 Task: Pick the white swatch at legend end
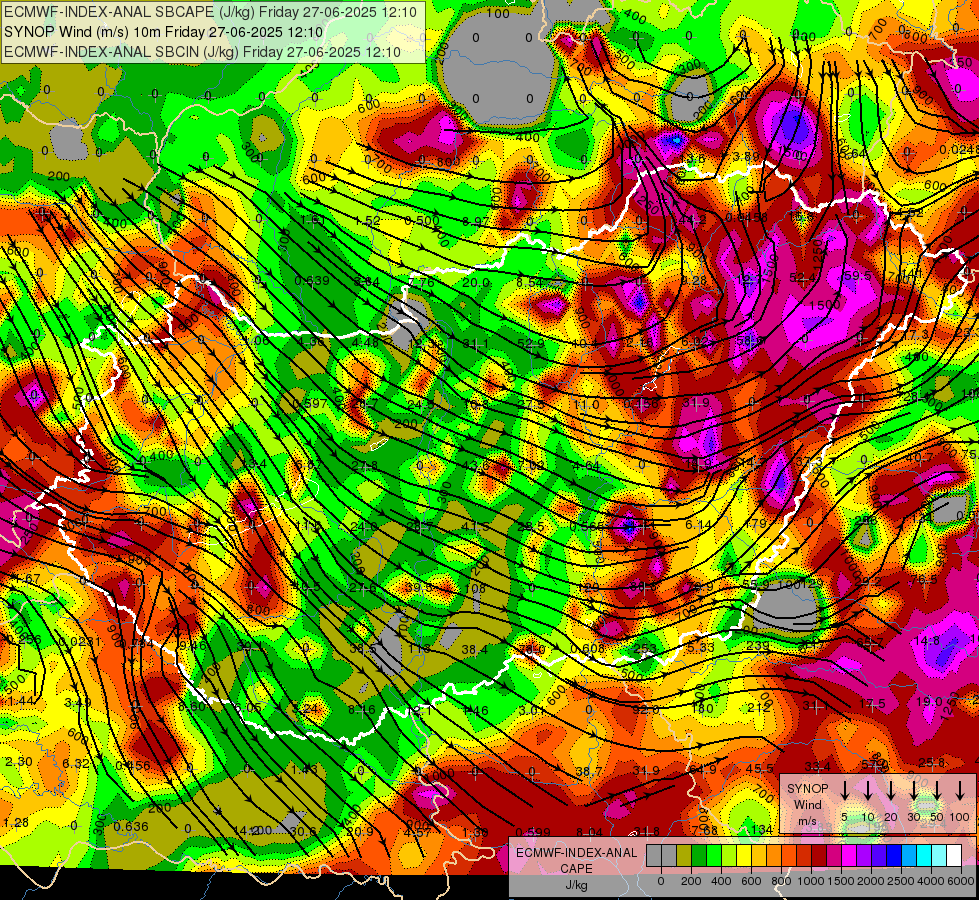pos(954,855)
